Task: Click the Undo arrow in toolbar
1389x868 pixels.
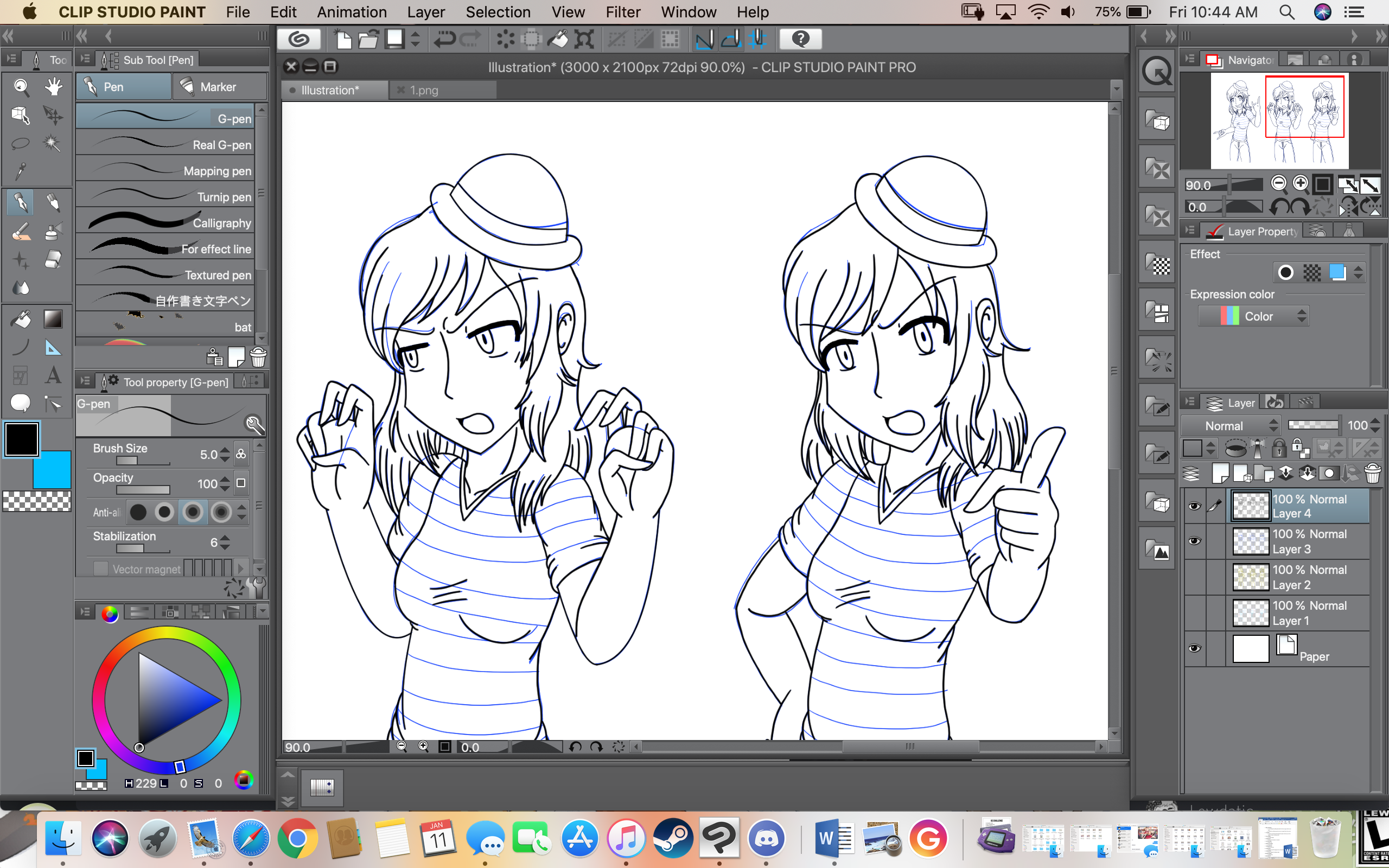Action: (444, 39)
